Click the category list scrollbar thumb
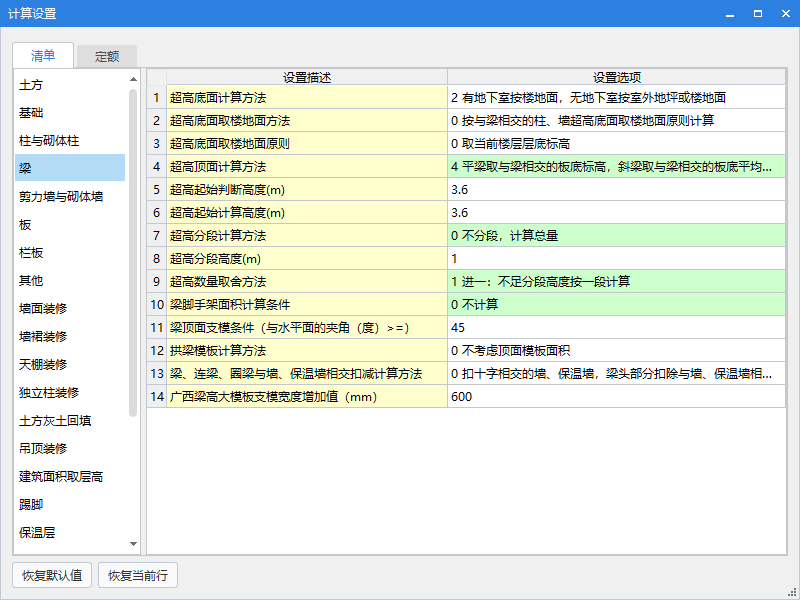Image resolution: width=800 pixels, height=600 pixels. pos(133,253)
